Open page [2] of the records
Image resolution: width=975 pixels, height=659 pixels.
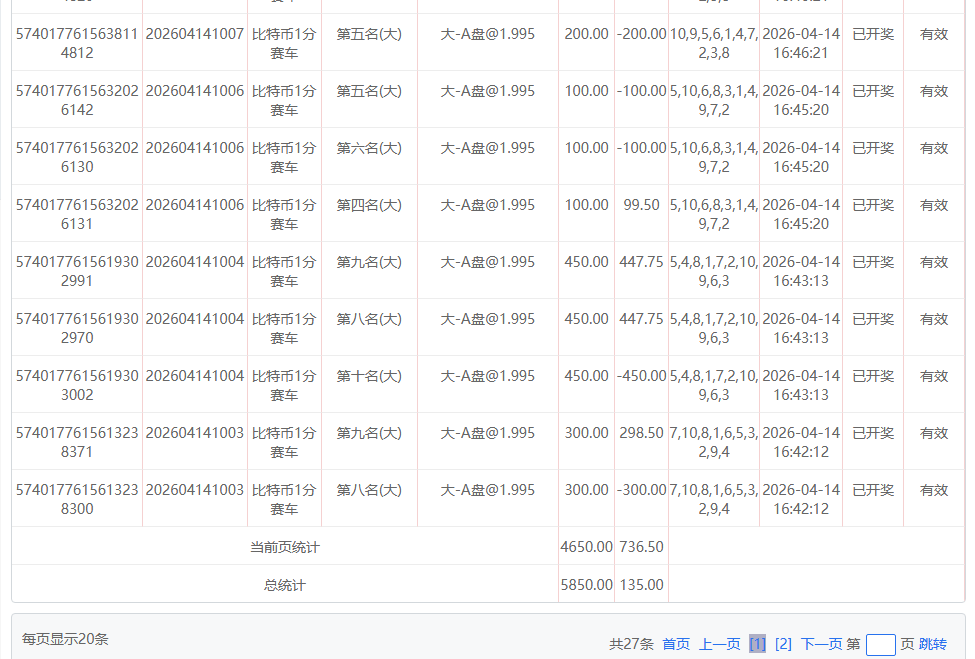click(783, 644)
